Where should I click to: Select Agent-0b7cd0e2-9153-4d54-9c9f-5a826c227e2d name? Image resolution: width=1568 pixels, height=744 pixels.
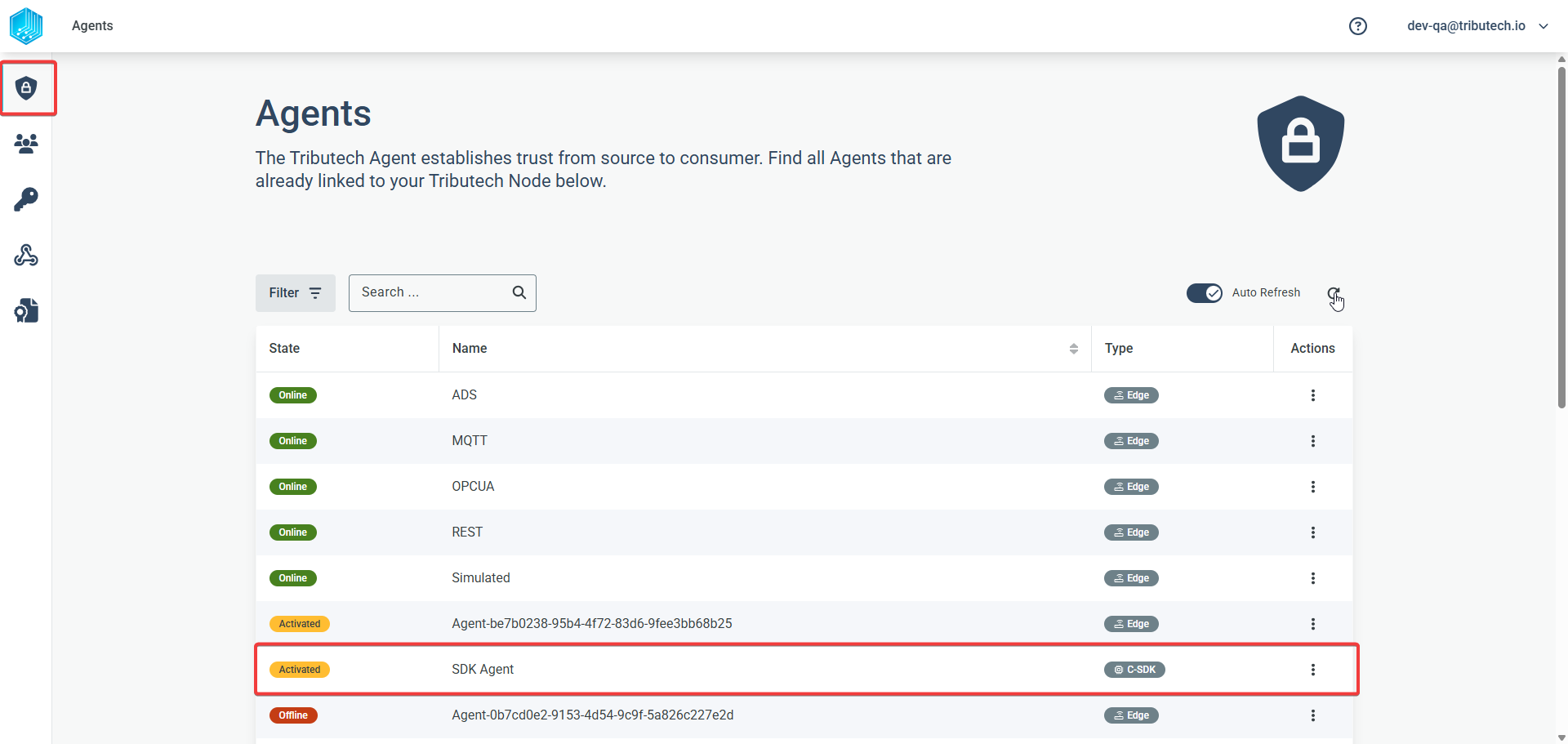pyautogui.click(x=593, y=715)
